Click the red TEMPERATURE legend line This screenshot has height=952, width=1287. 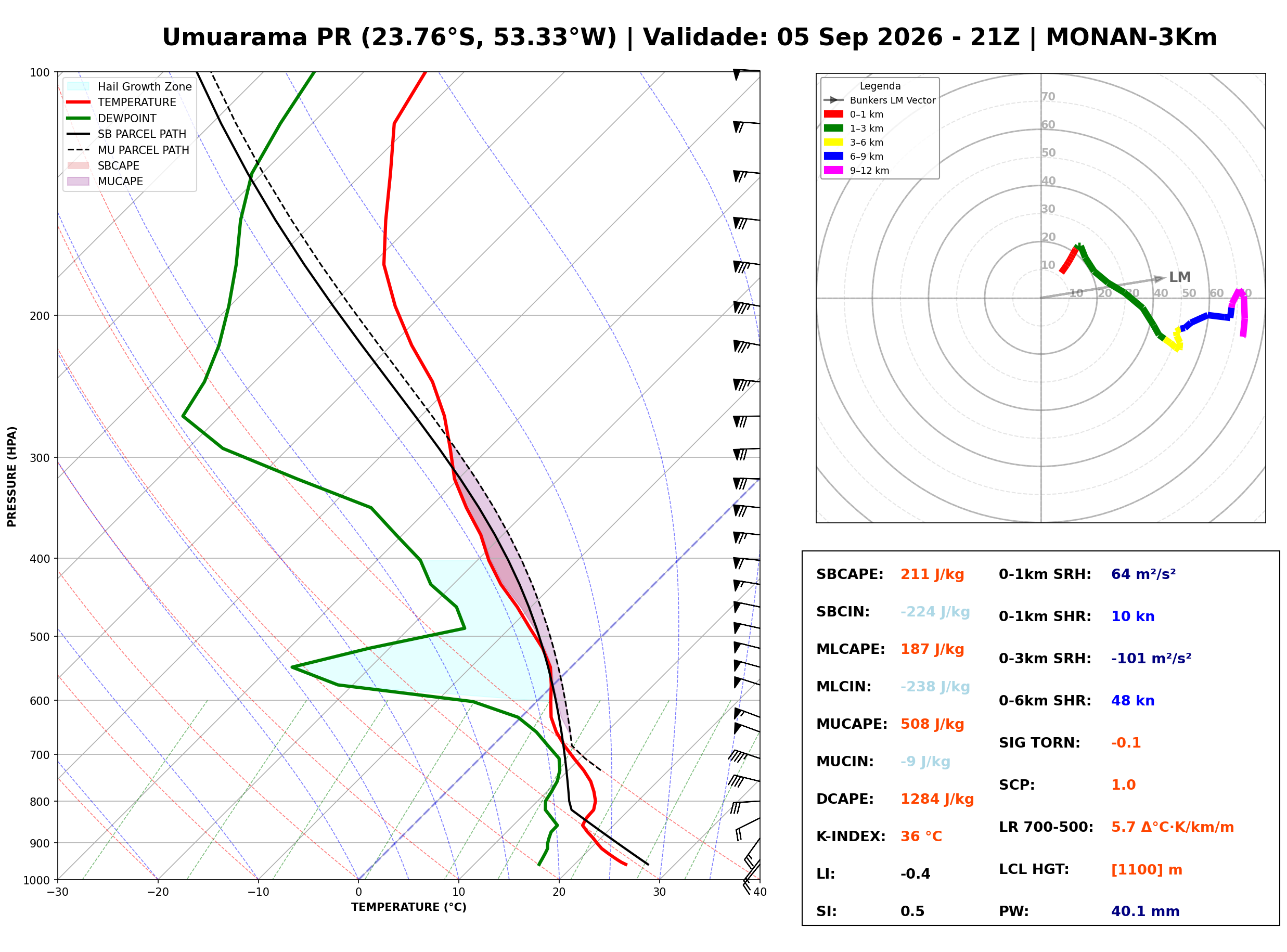tap(79, 102)
